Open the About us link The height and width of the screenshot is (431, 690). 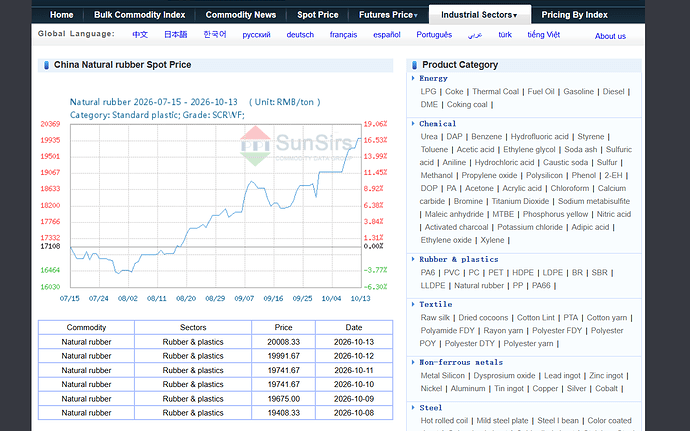(610, 36)
